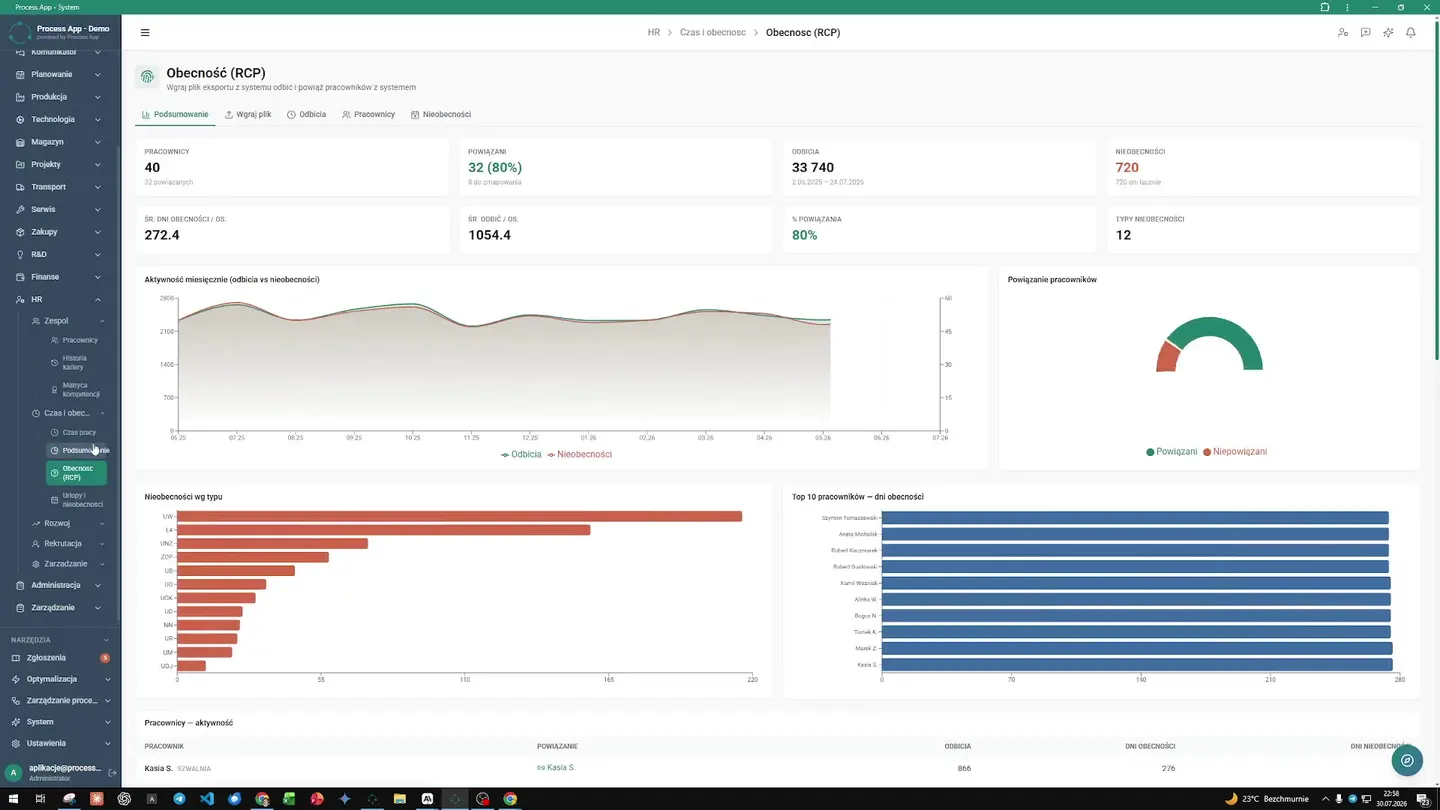The height and width of the screenshot is (810, 1440).
Task: Open Excel from the taskbar
Action: (289, 799)
